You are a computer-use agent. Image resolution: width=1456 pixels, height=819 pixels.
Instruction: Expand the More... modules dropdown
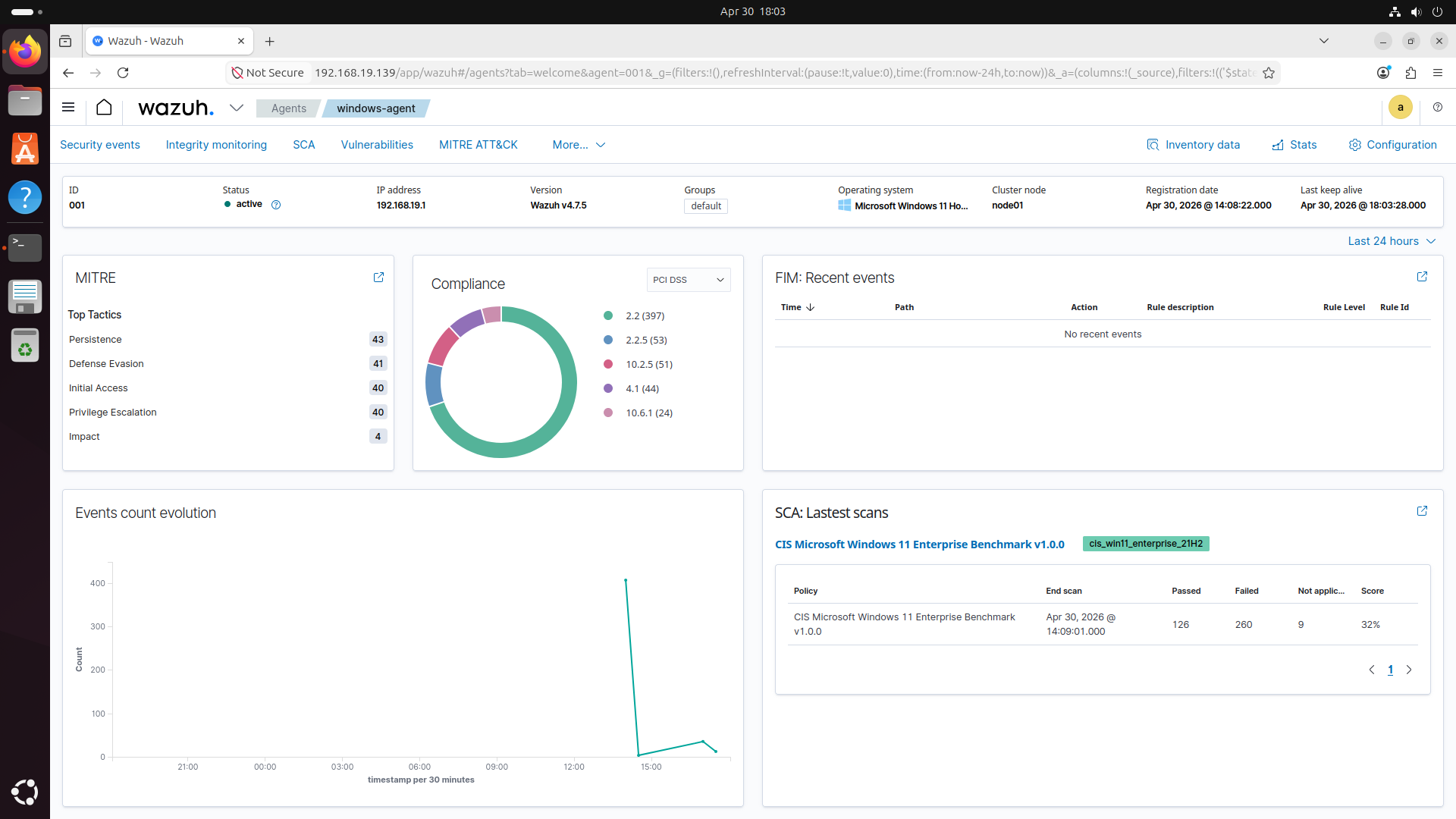click(x=579, y=145)
